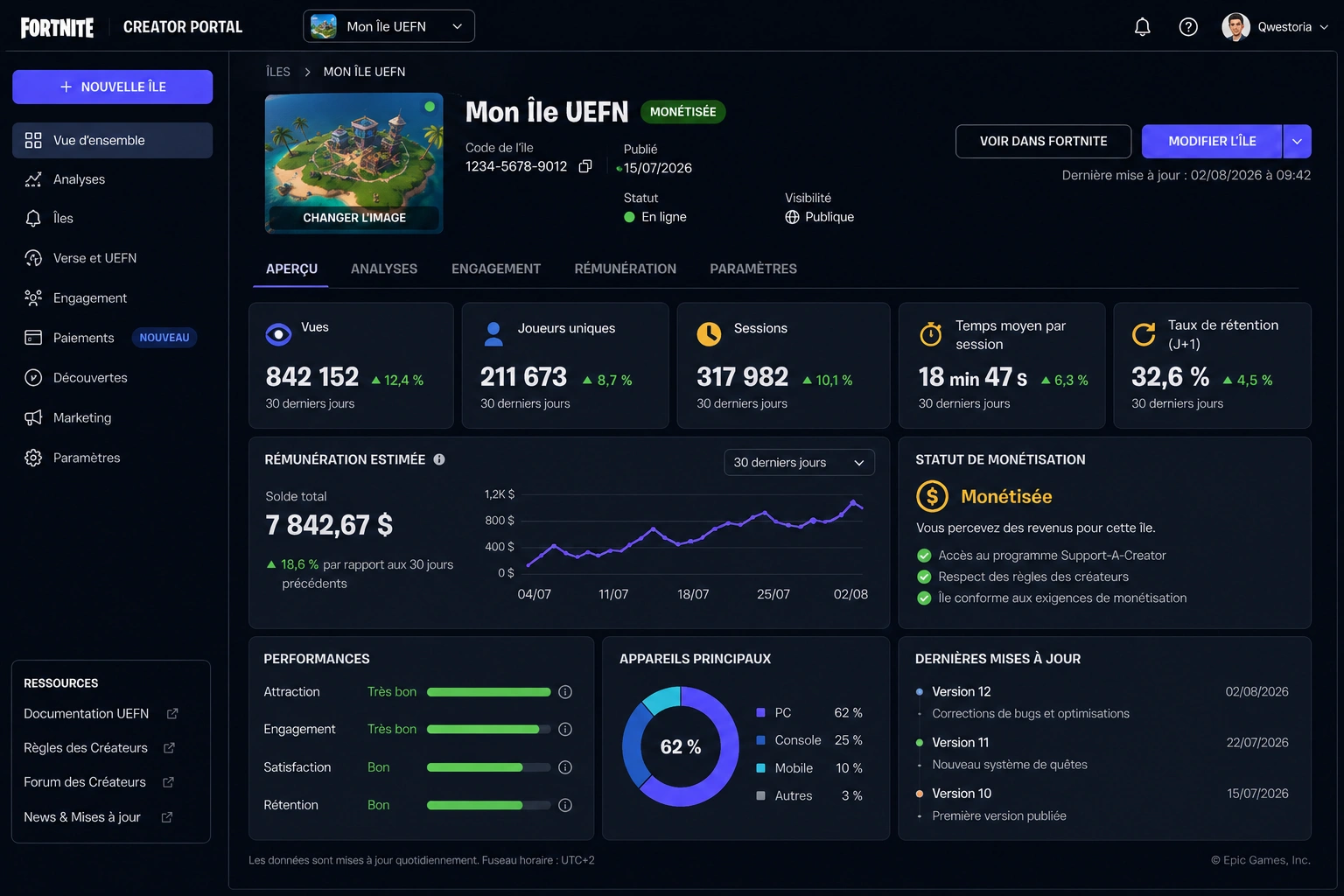Viewport: 1344px width, 896px height.
Task: Click the island thumbnail image
Action: tap(354, 163)
